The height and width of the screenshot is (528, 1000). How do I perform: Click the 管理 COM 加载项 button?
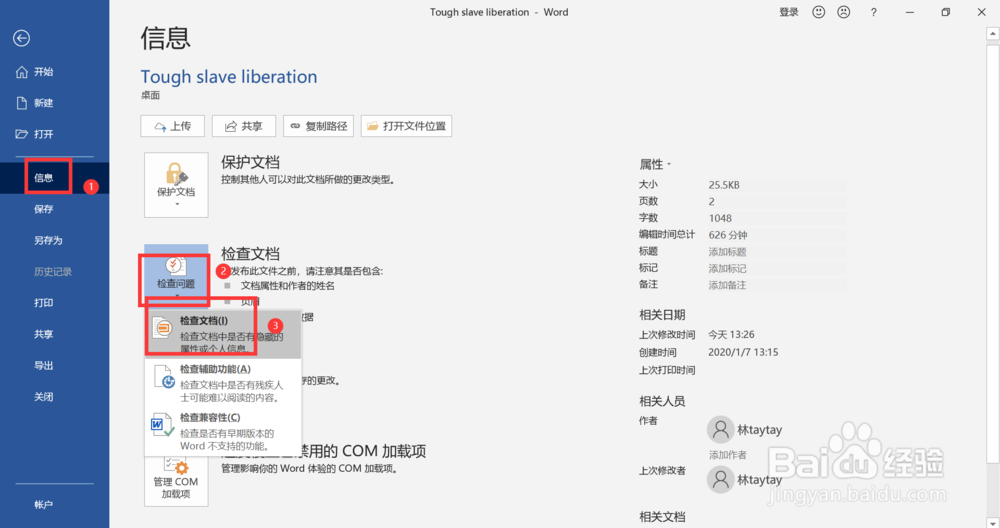pos(176,481)
